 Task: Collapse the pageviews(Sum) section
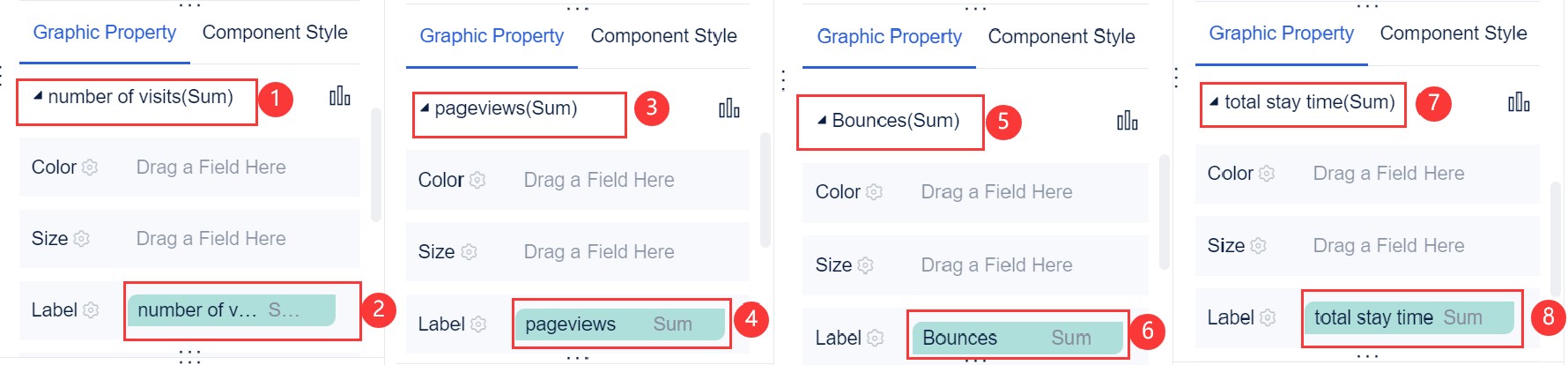click(425, 108)
